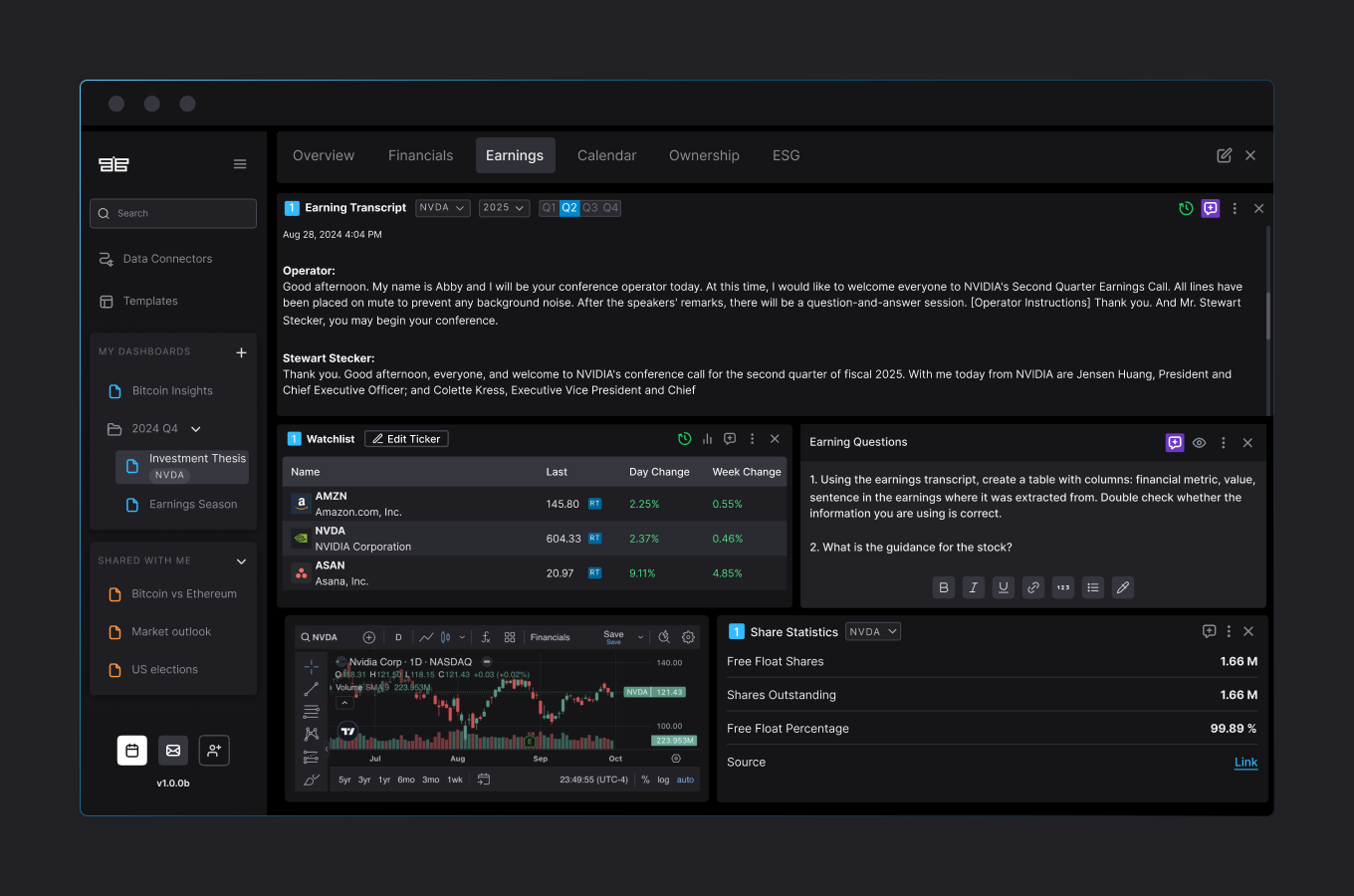Add a new dashboard with plus icon

point(241,352)
